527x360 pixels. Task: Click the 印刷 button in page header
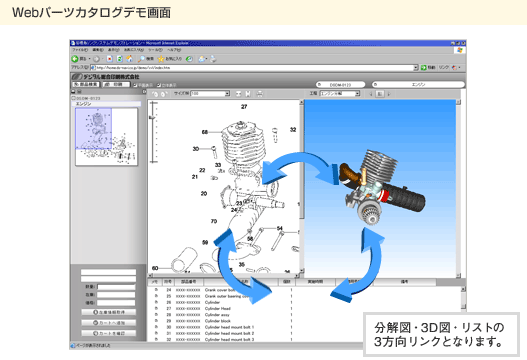[116, 85]
